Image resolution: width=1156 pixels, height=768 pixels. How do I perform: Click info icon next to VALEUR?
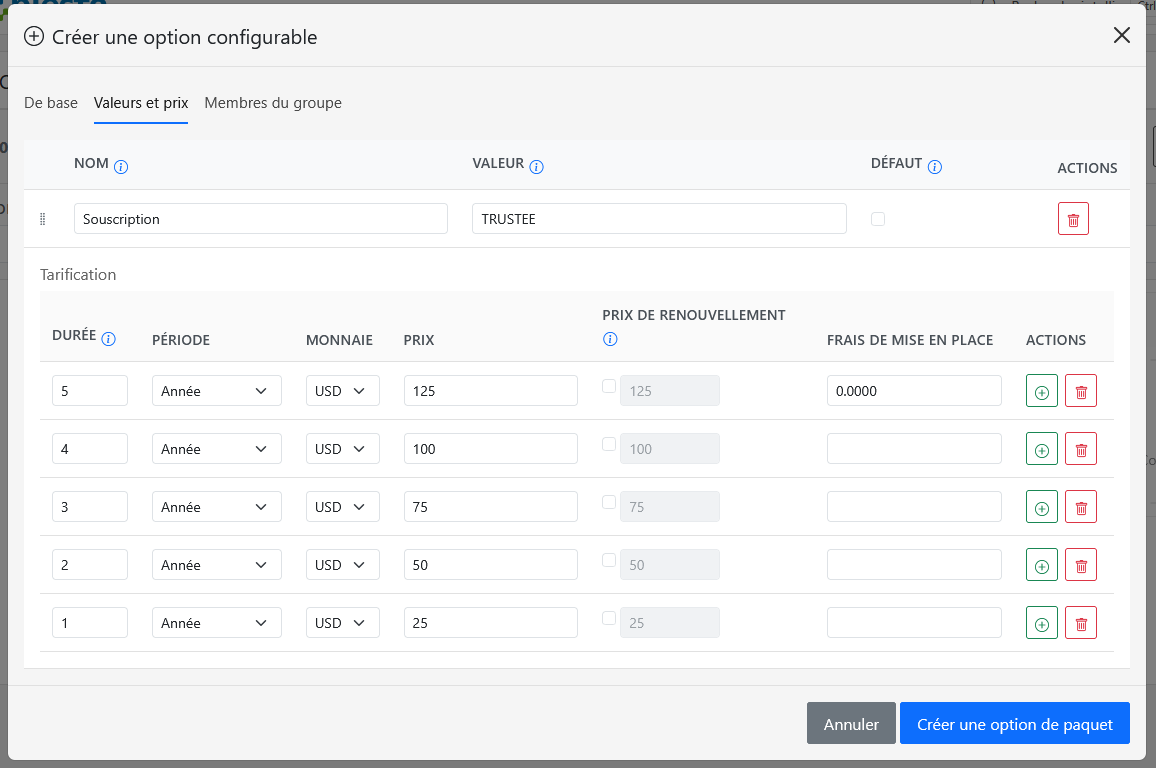tap(537, 167)
